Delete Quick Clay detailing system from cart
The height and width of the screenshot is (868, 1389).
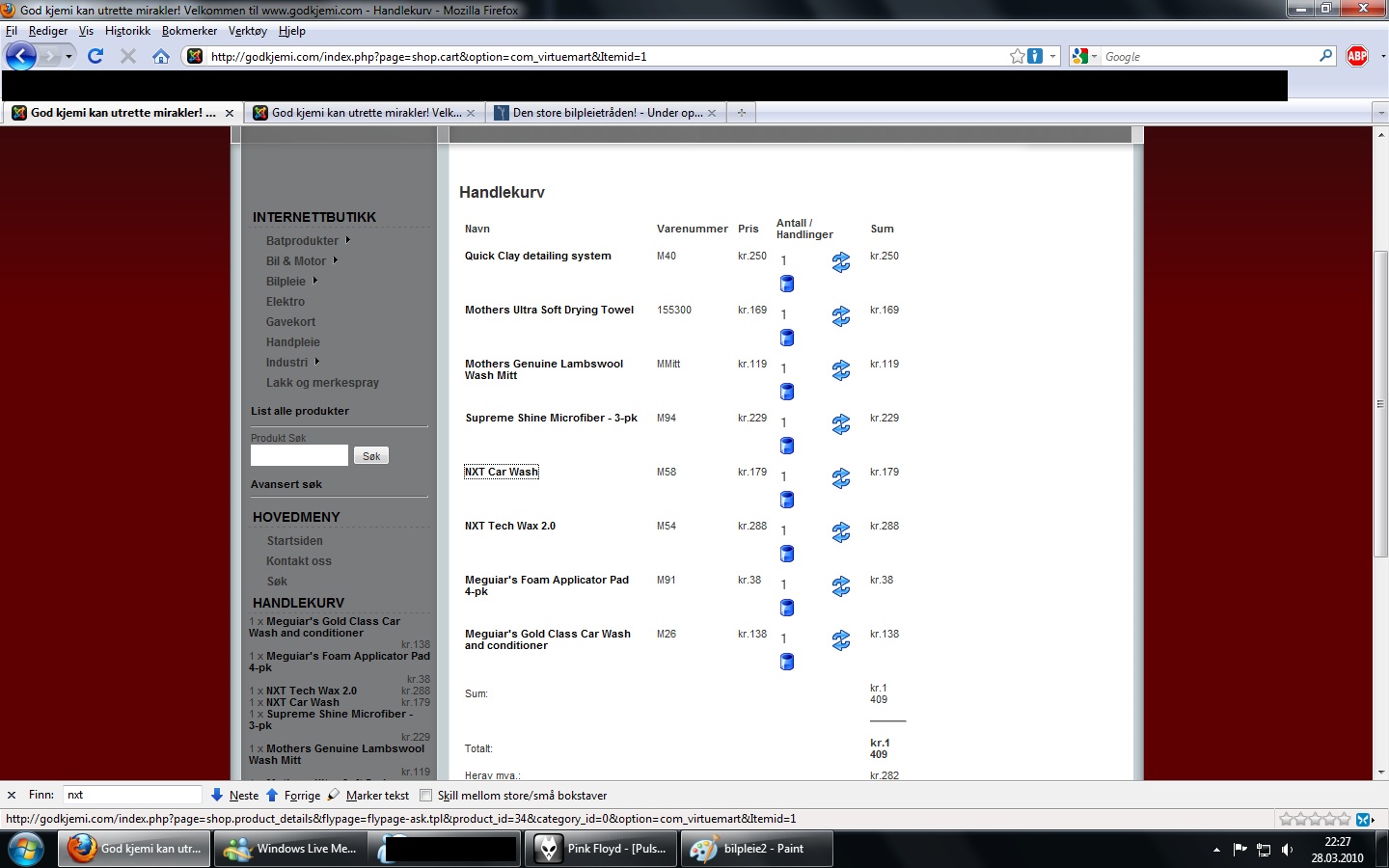787,284
